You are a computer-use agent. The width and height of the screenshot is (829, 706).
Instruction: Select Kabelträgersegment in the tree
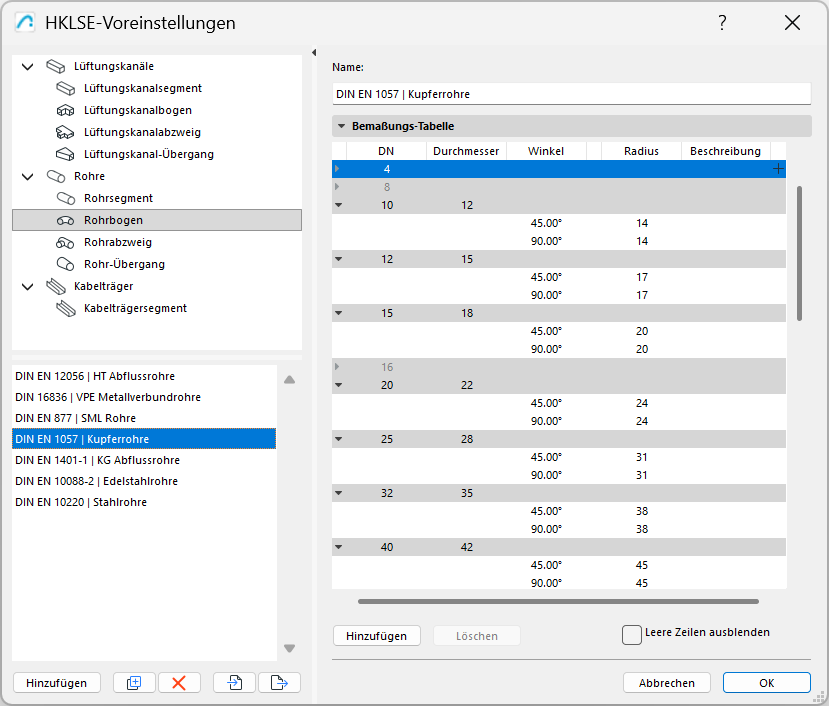(x=135, y=309)
